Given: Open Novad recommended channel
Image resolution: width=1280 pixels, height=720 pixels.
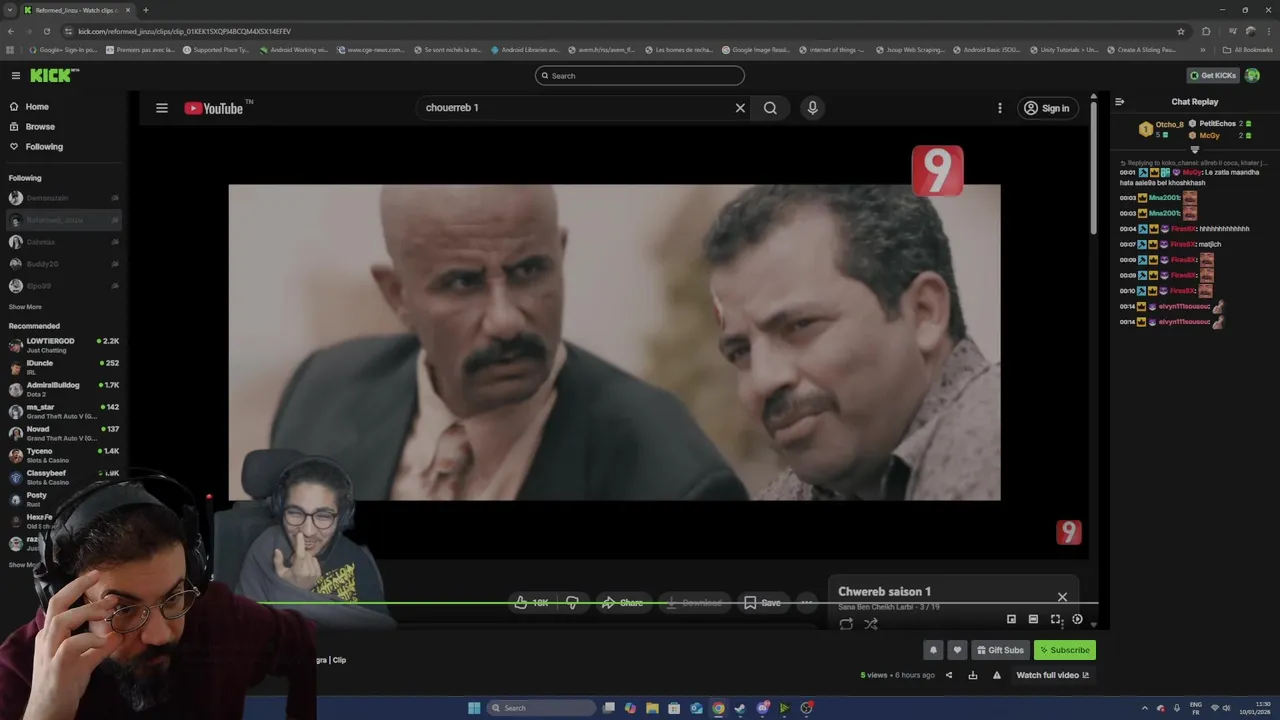Looking at the screenshot, I should pos(63,433).
